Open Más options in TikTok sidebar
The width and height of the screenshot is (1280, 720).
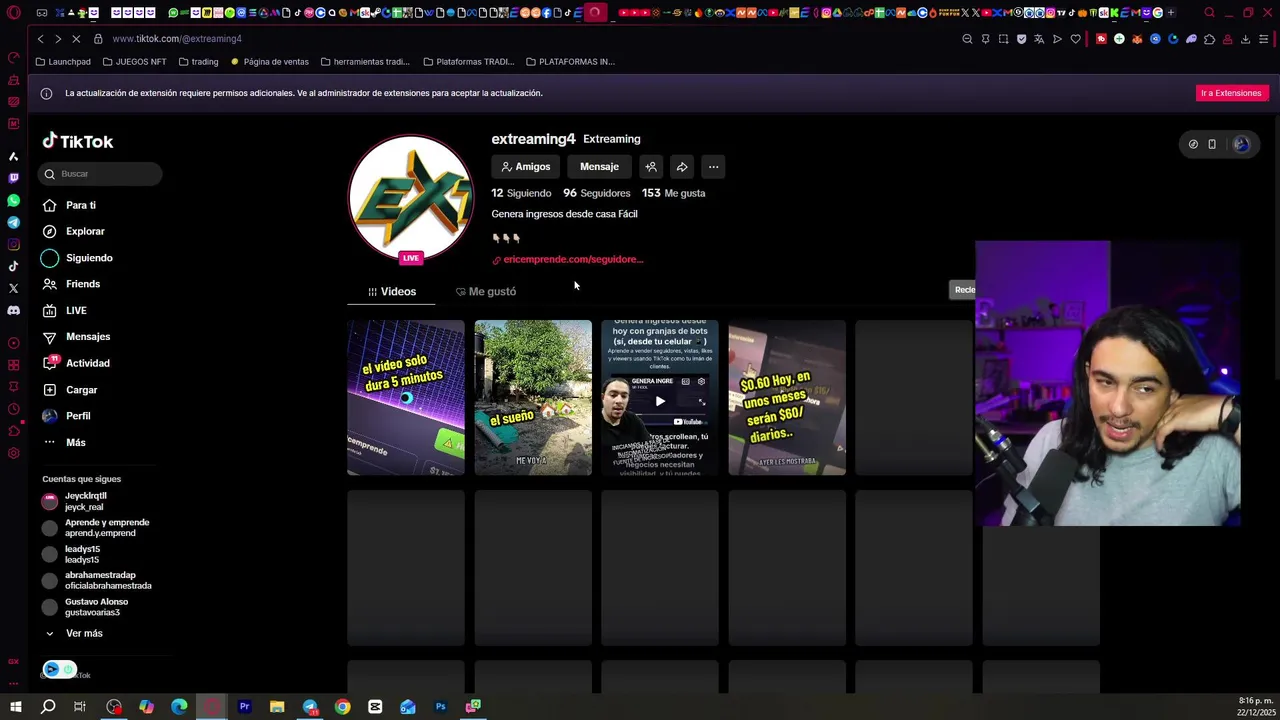pos(65,442)
